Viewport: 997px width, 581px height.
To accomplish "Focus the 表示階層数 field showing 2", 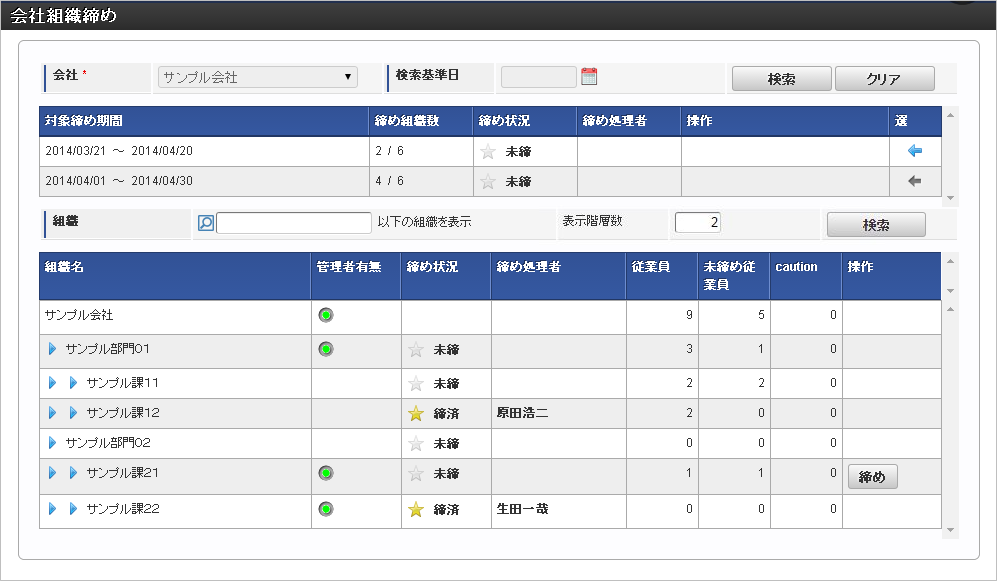I will pos(698,222).
